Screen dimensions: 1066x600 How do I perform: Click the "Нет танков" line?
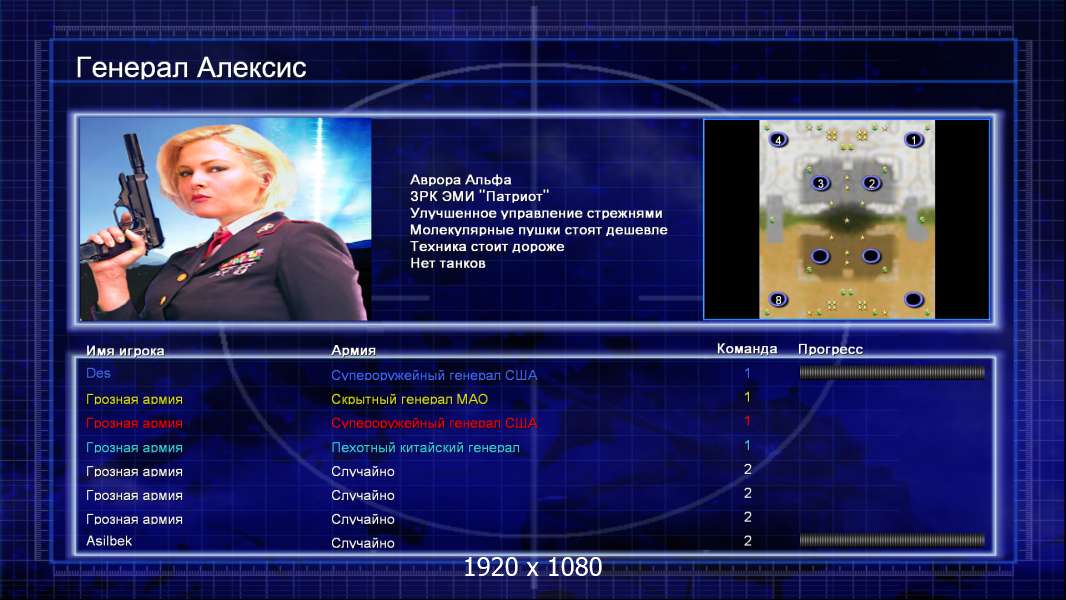[x=447, y=263]
